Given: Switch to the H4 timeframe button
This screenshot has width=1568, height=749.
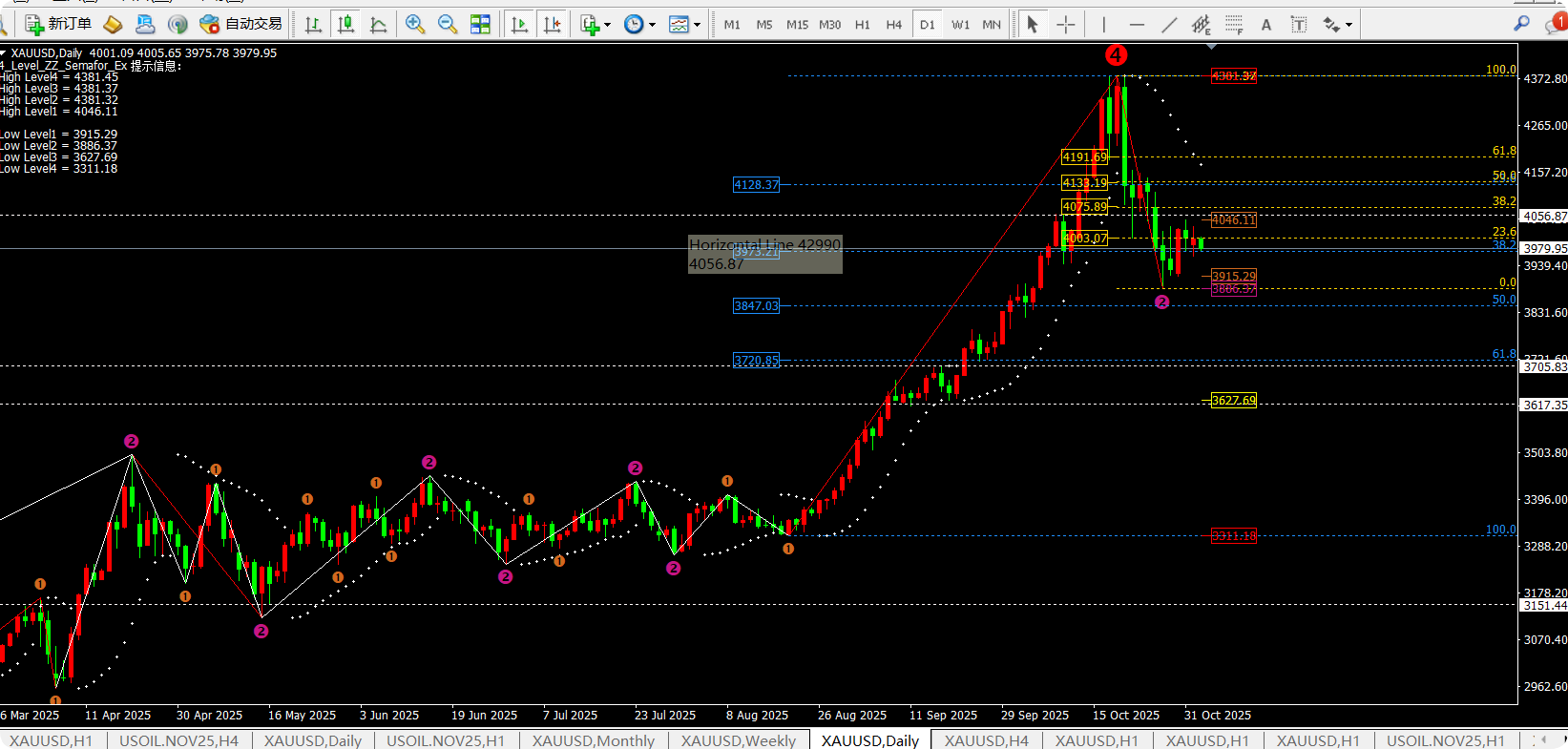Looking at the screenshot, I should tap(894, 25).
